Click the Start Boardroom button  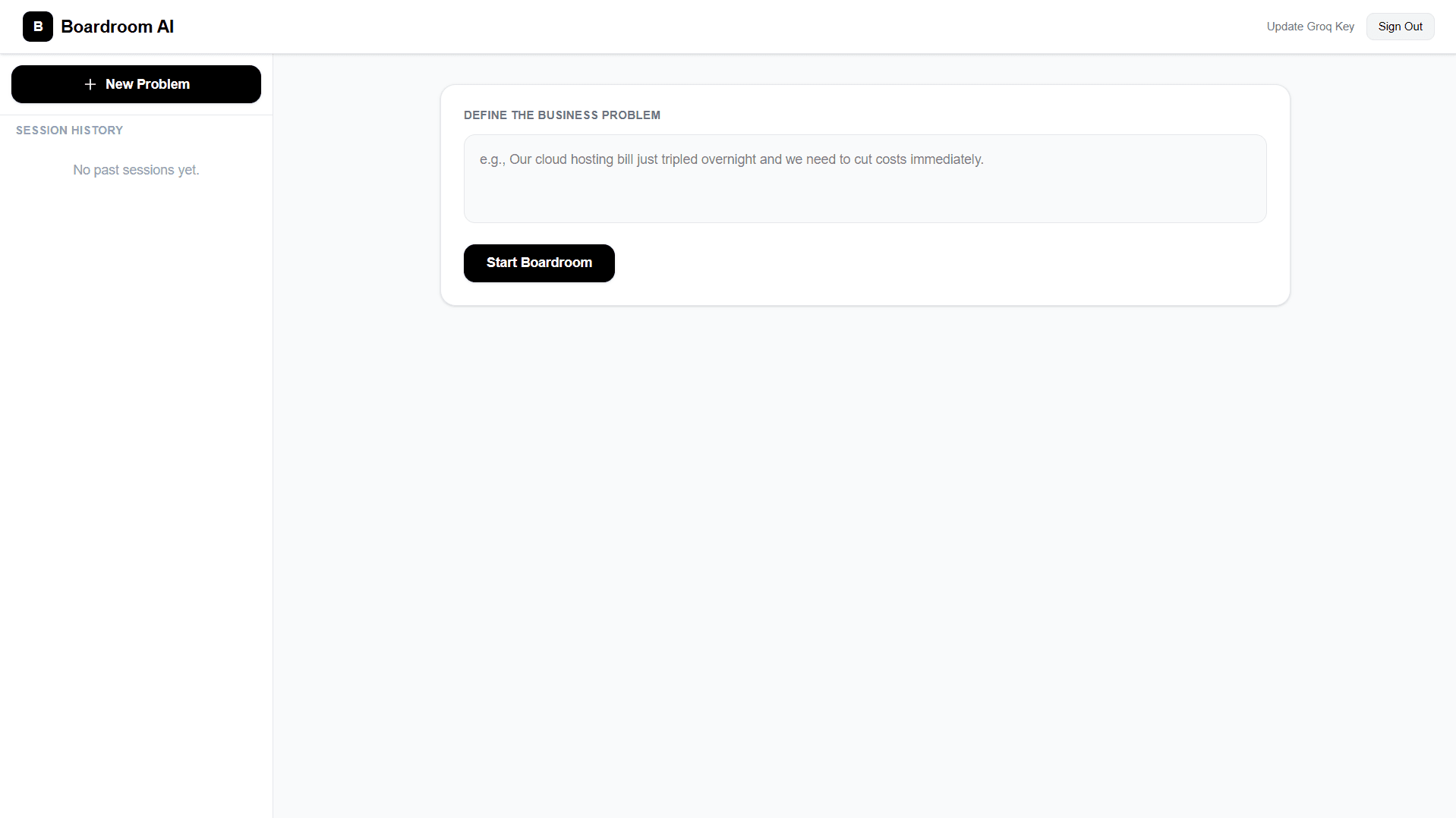pos(539,263)
